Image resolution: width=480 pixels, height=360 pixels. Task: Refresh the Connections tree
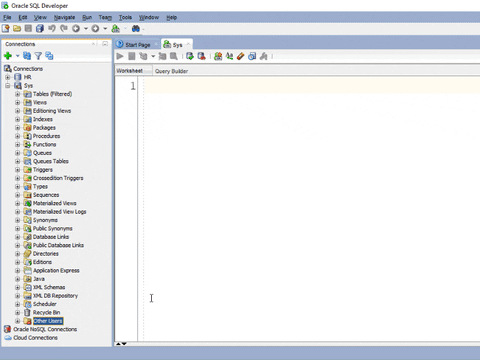[x=27, y=56]
